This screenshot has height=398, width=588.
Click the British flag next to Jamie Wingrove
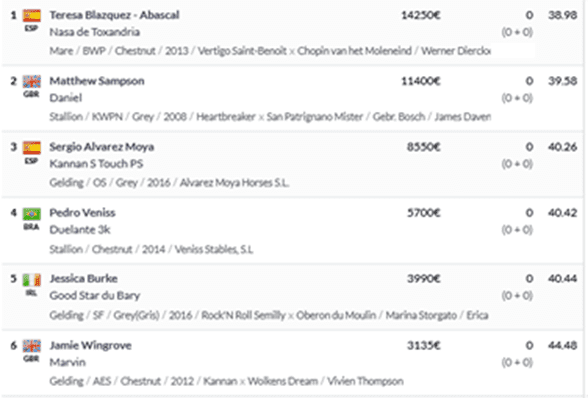(32, 346)
